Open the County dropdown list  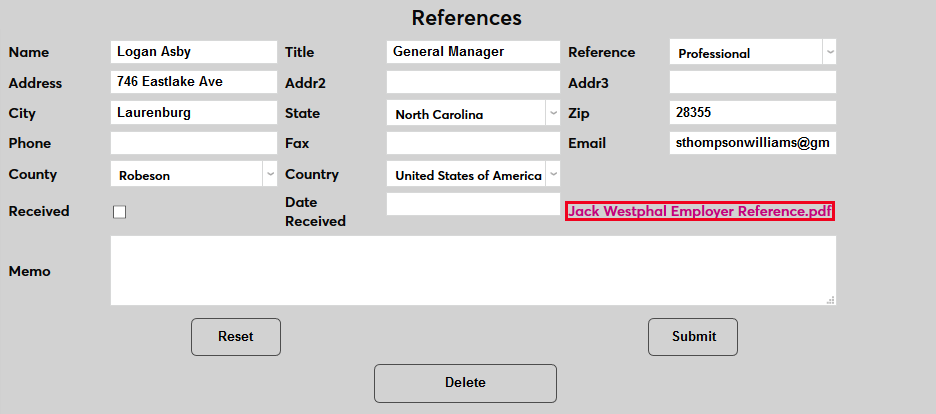click(193, 175)
